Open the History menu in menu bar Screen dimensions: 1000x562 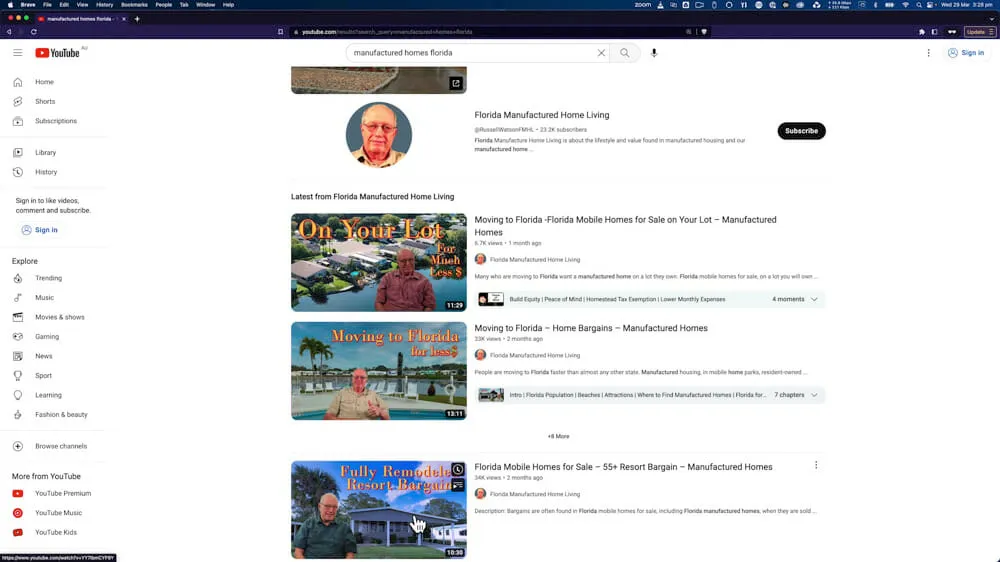(104, 5)
